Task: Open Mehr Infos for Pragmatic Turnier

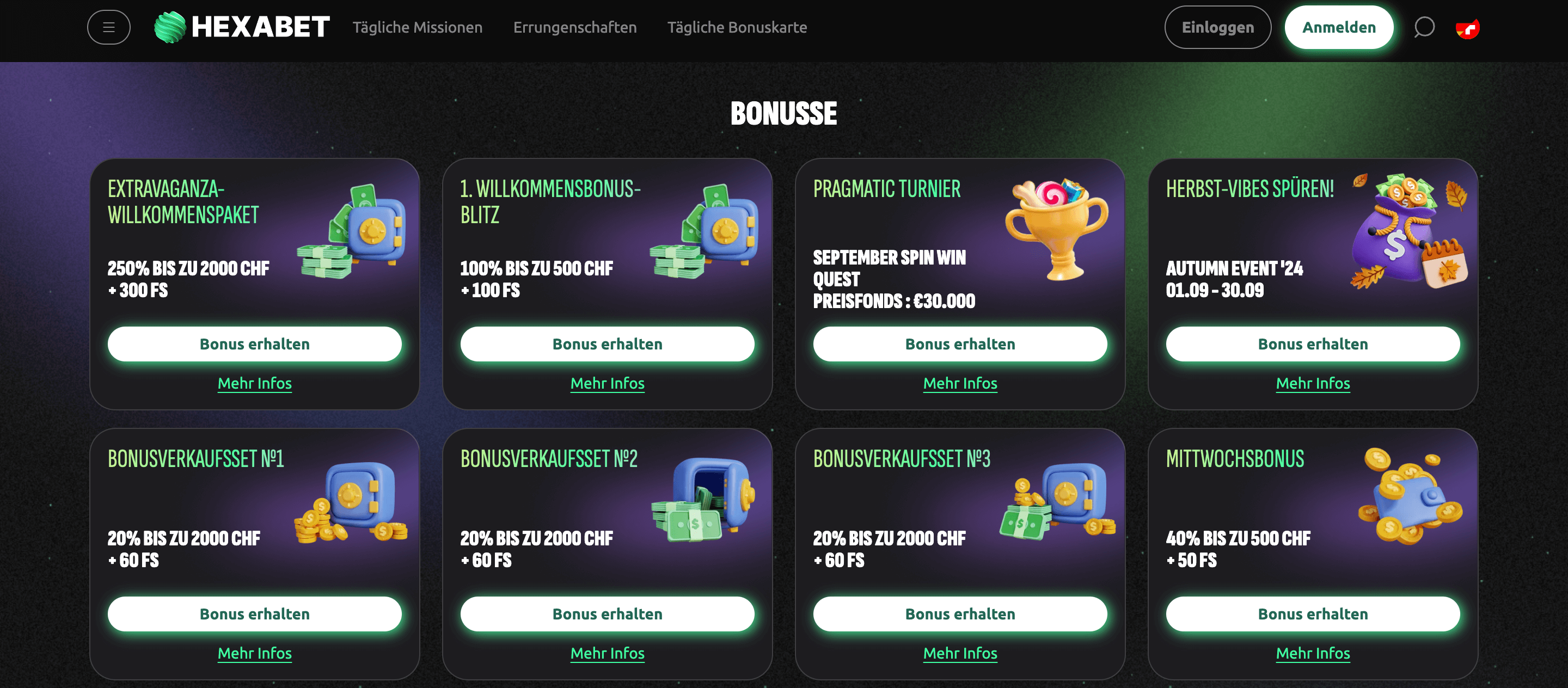Action: point(960,383)
